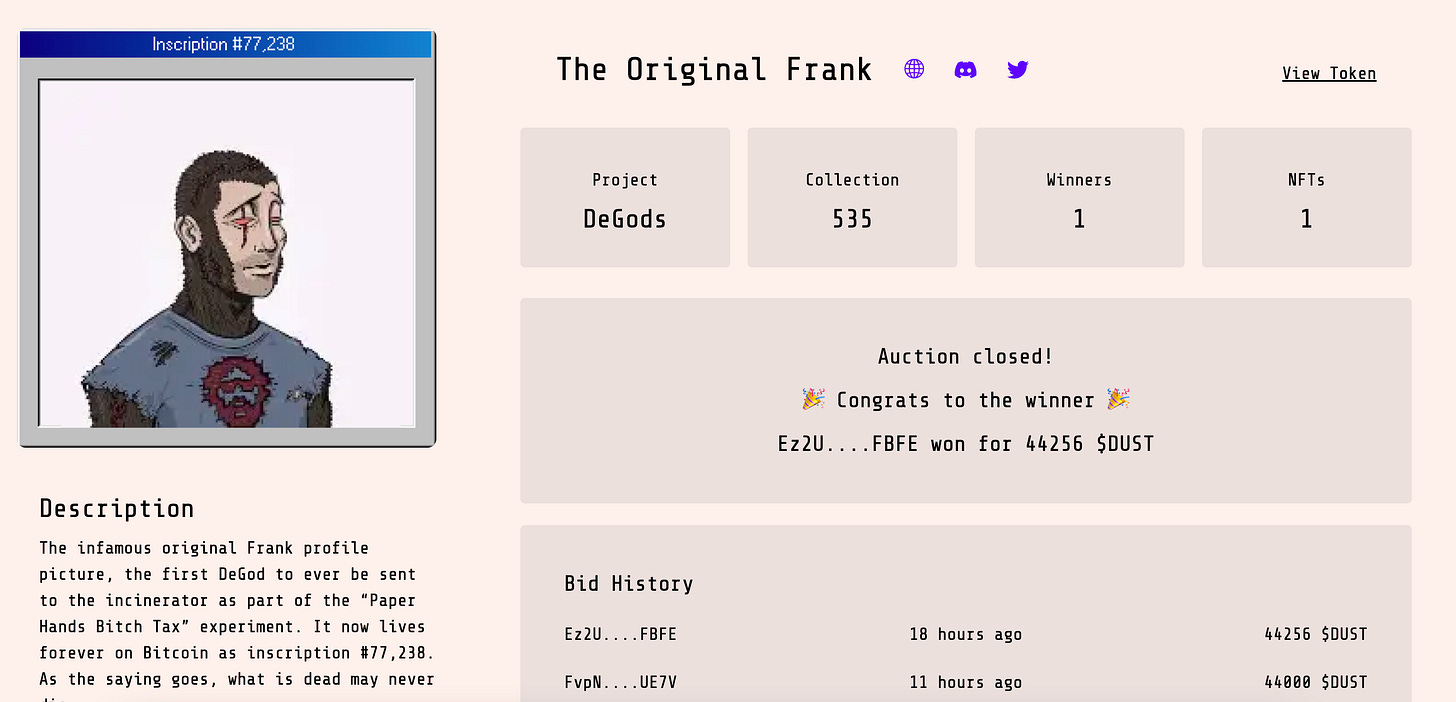
Task: Click the 44256 $DUST bid amount in history
Action: click(1315, 634)
